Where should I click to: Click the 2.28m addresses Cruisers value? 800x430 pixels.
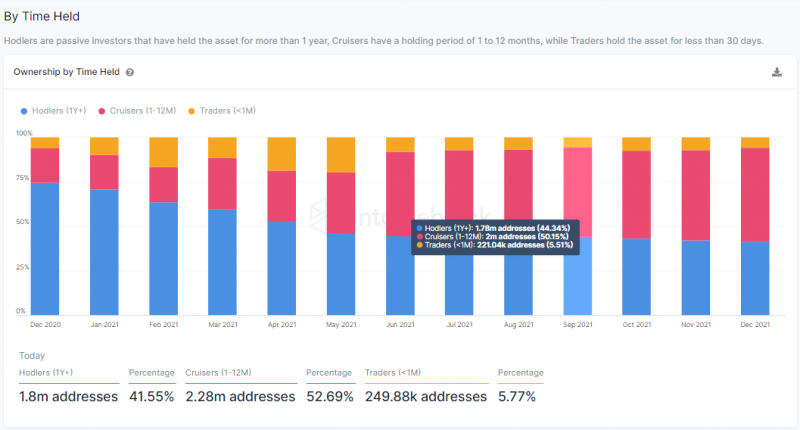pos(240,396)
